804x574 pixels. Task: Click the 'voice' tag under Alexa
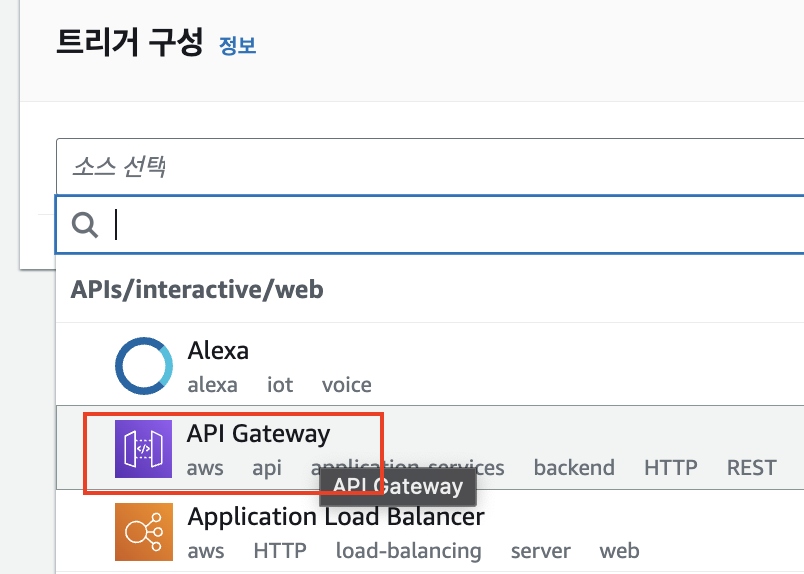(x=347, y=385)
